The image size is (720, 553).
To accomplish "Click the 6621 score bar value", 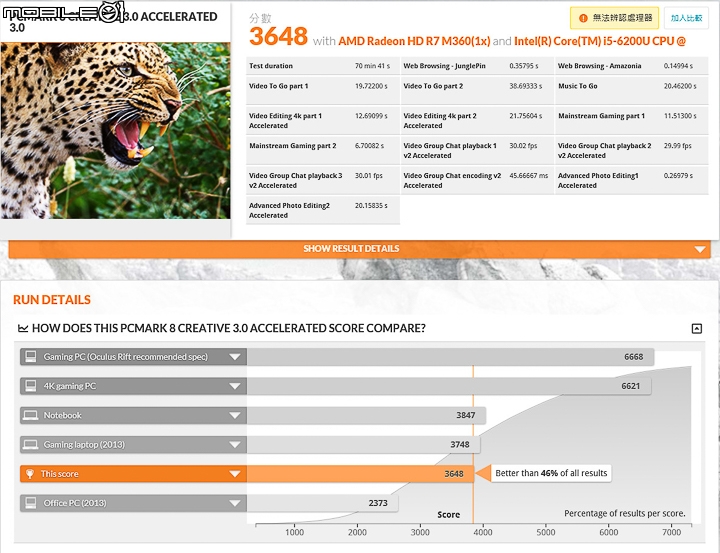I will pyautogui.click(x=630, y=386).
